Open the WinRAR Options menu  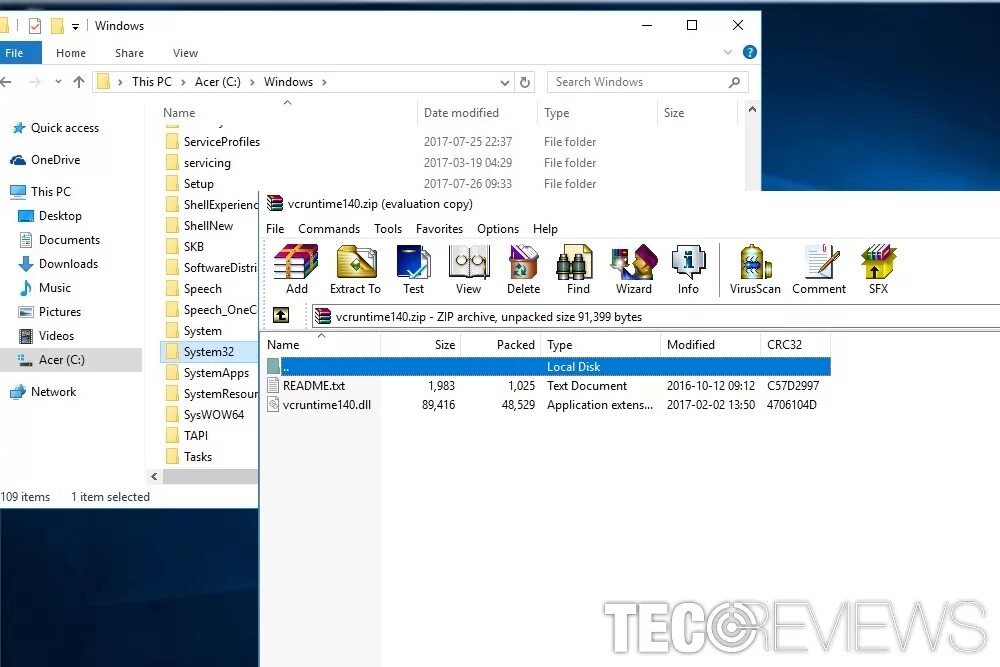coord(497,228)
